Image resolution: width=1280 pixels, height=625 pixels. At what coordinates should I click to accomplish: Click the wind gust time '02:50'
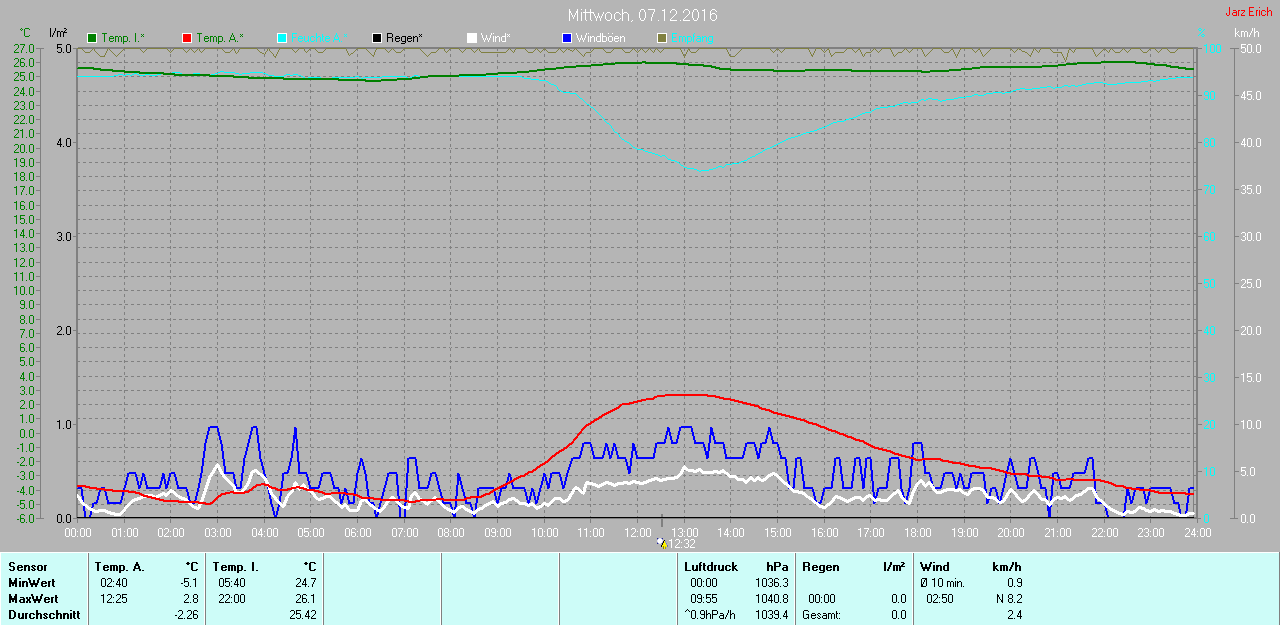pos(940,599)
